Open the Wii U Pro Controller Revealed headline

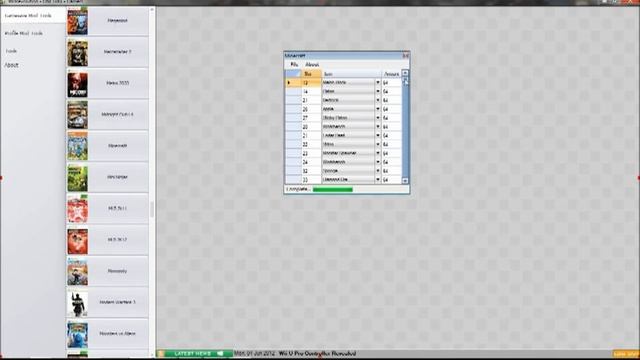pos(318,353)
